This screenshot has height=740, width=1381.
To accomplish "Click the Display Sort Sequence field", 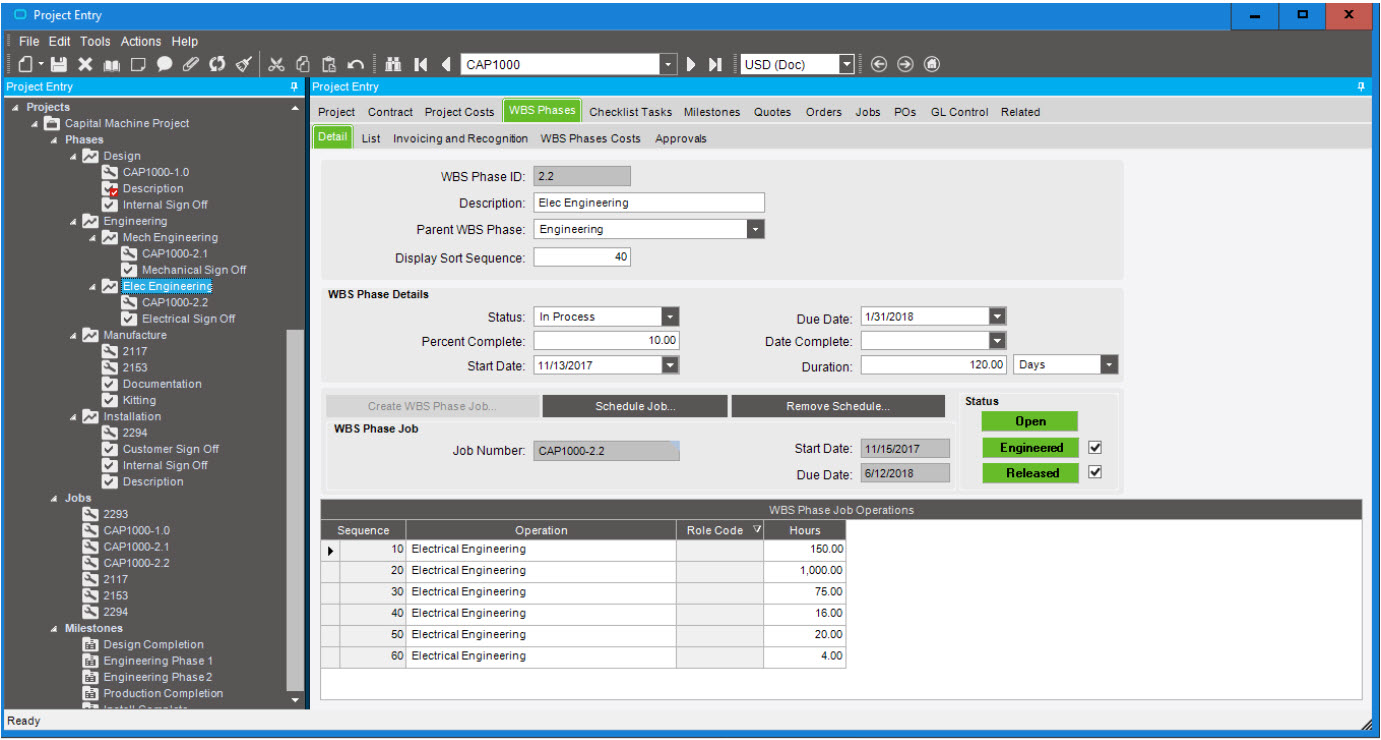I will point(582,258).
